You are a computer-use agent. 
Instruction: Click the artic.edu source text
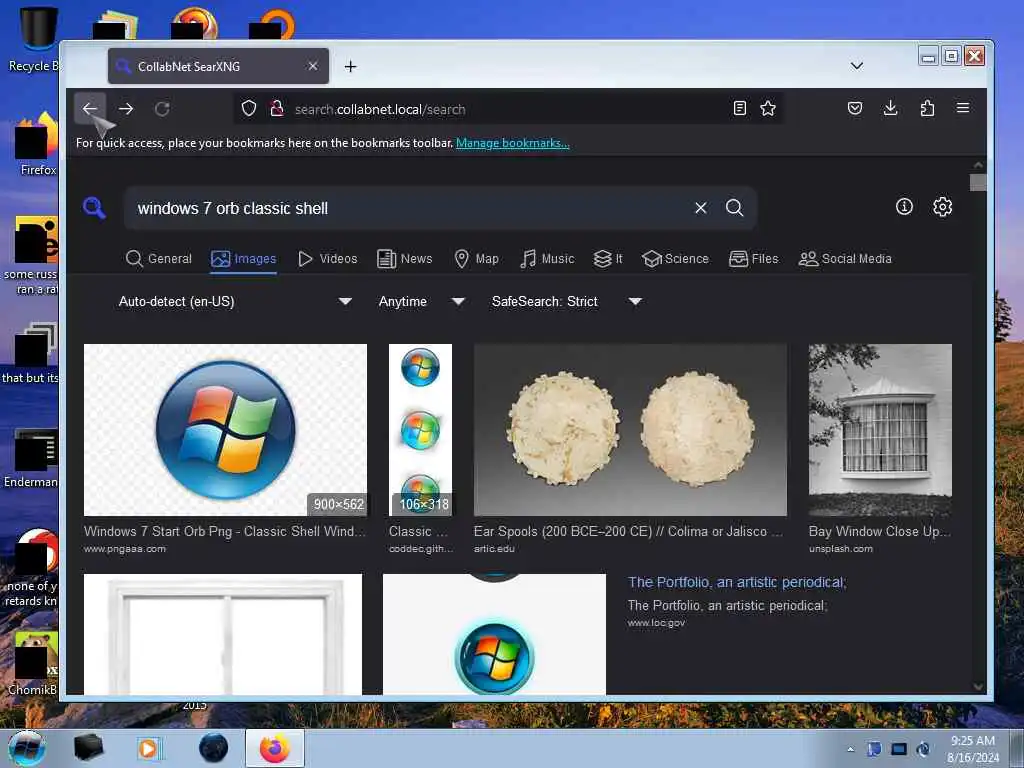point(494,549)
